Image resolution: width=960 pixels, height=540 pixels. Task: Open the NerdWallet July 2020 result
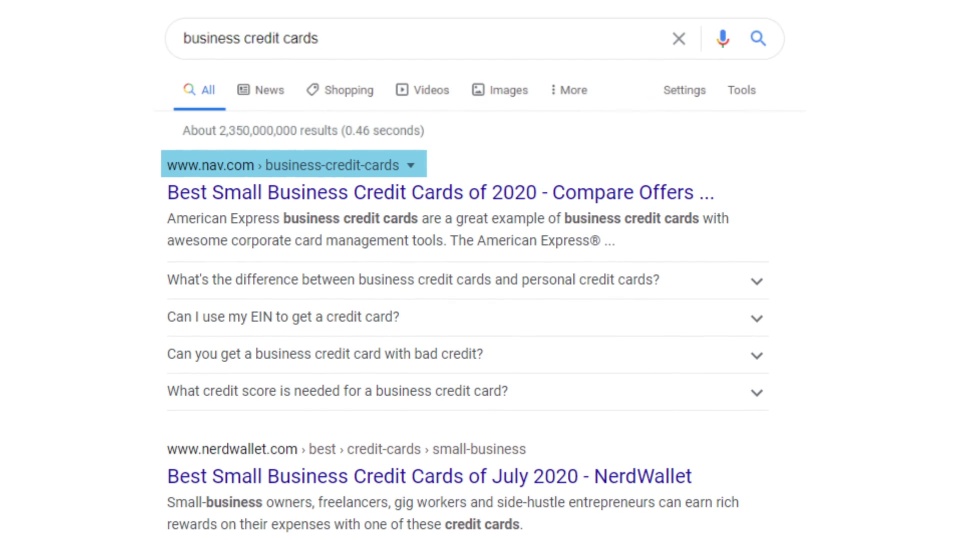(429, 476)
